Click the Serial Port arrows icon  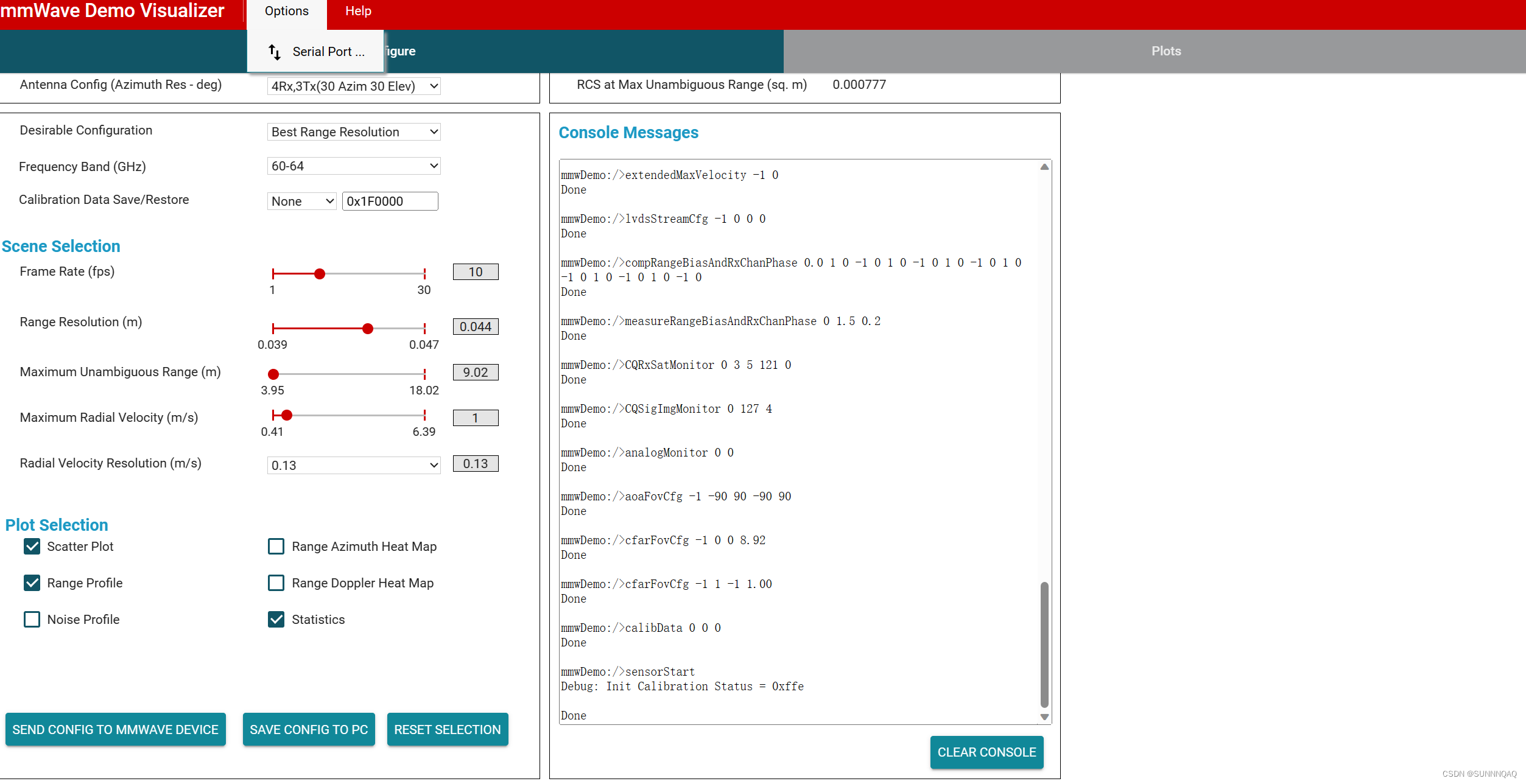coord(275,52)
